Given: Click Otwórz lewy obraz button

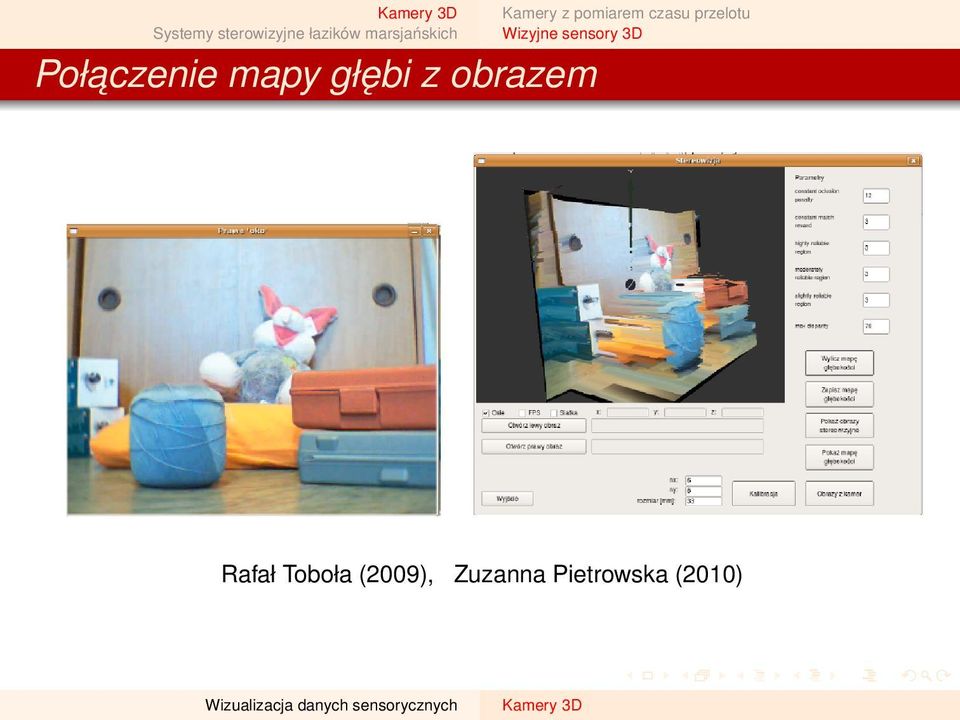Looking at the screenshot, I should (x=534, y=426).
